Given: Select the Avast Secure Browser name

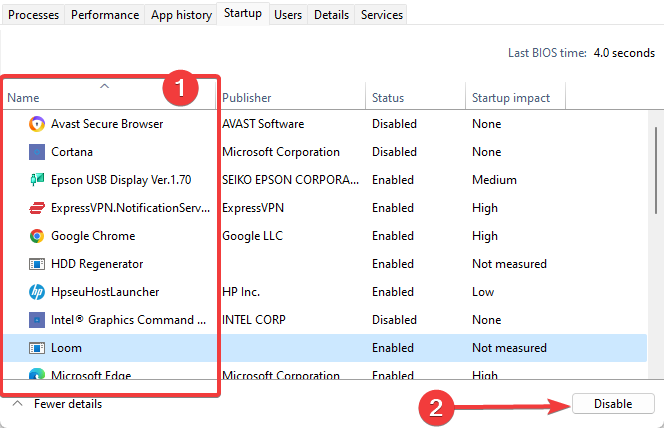Looking at the screenshot, I should (107, 124).
